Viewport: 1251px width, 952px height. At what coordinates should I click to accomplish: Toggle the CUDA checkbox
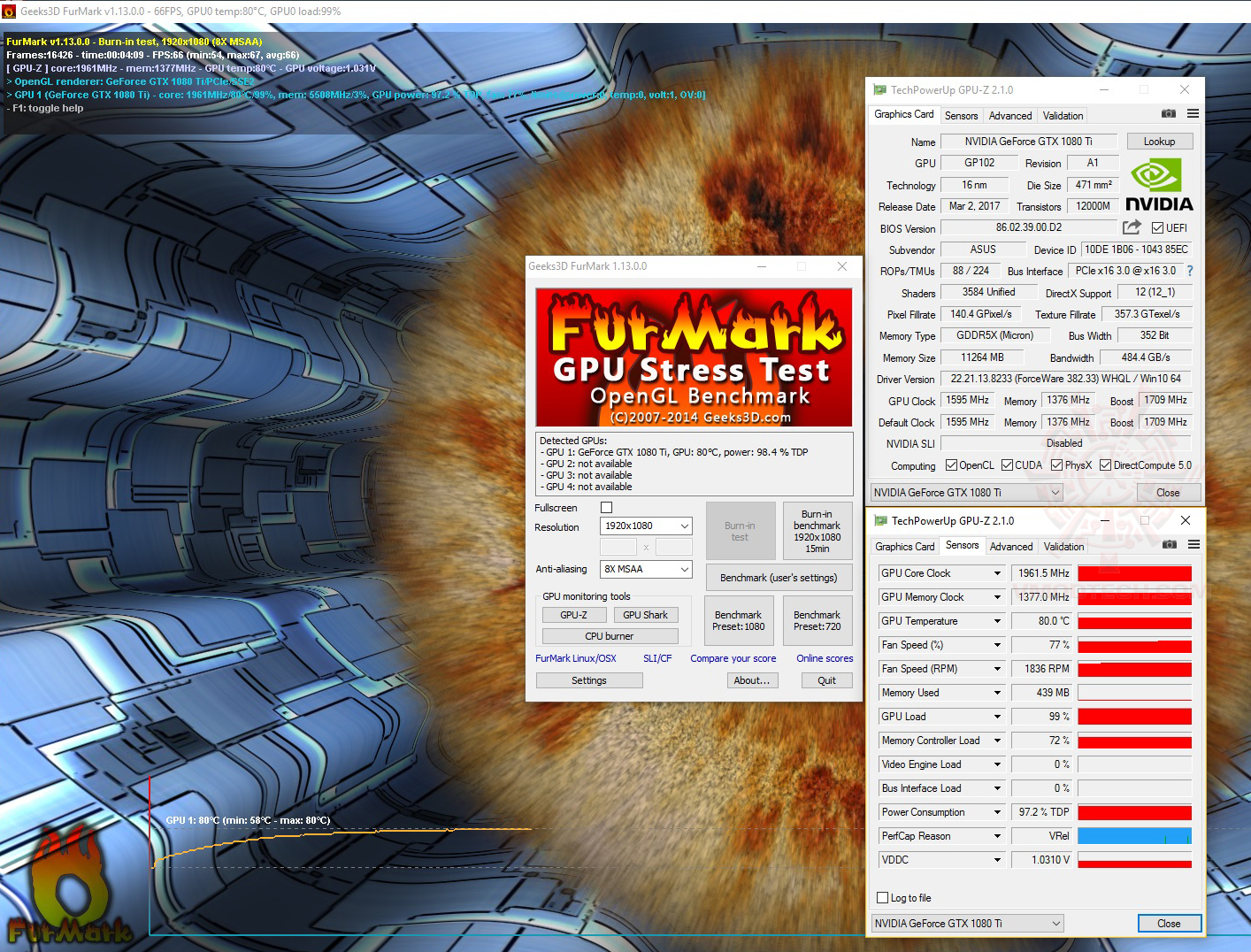click(x=1007, y=465)
